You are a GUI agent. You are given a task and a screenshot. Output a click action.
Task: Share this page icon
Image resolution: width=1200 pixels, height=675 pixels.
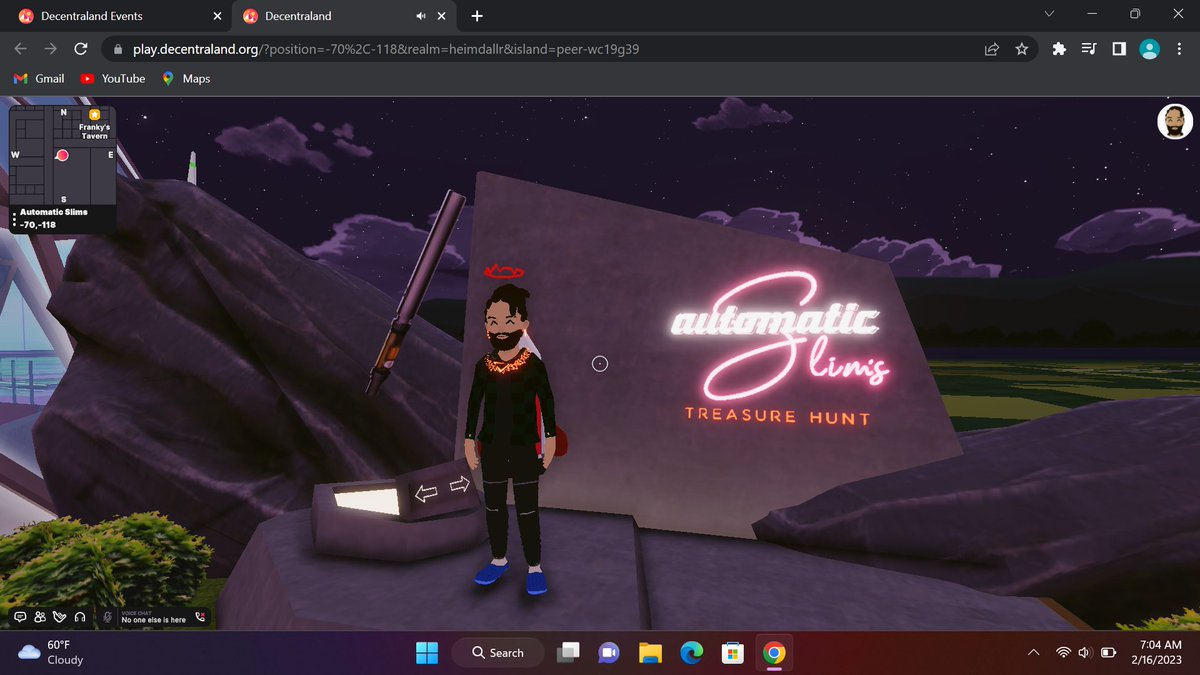click(x=992, y=48)
